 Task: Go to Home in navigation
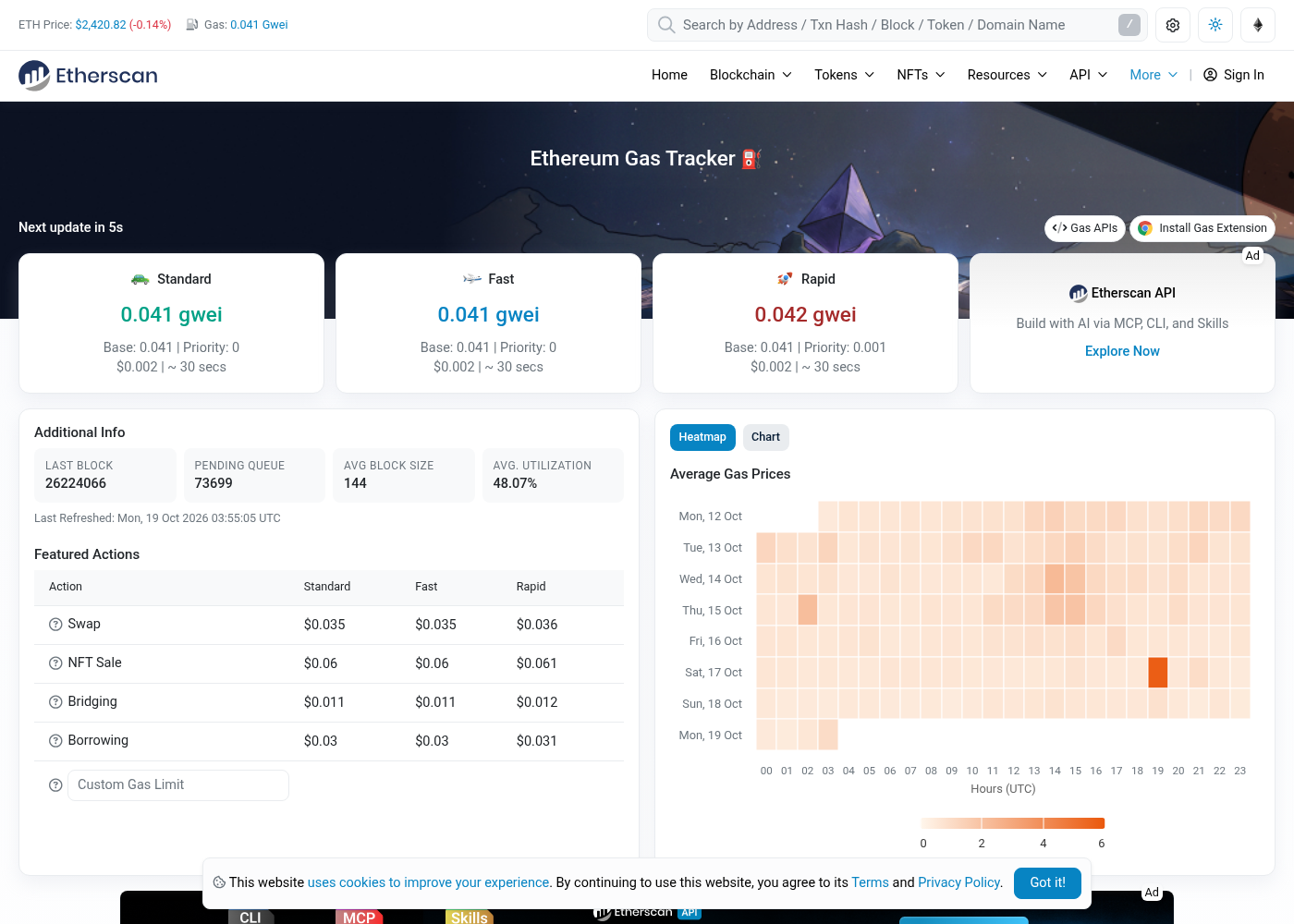669,75
